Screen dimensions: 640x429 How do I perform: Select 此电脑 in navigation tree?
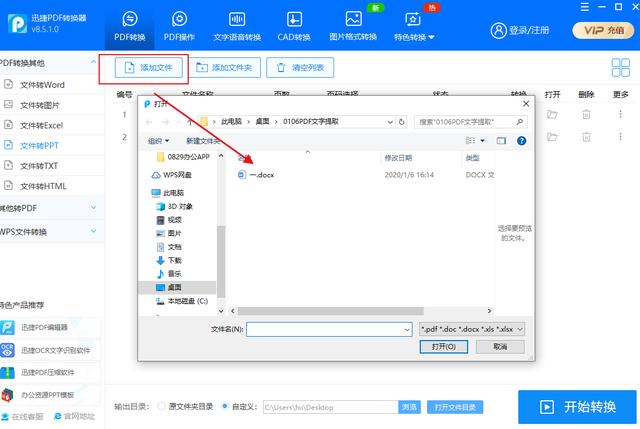click(x=168, y=193)
